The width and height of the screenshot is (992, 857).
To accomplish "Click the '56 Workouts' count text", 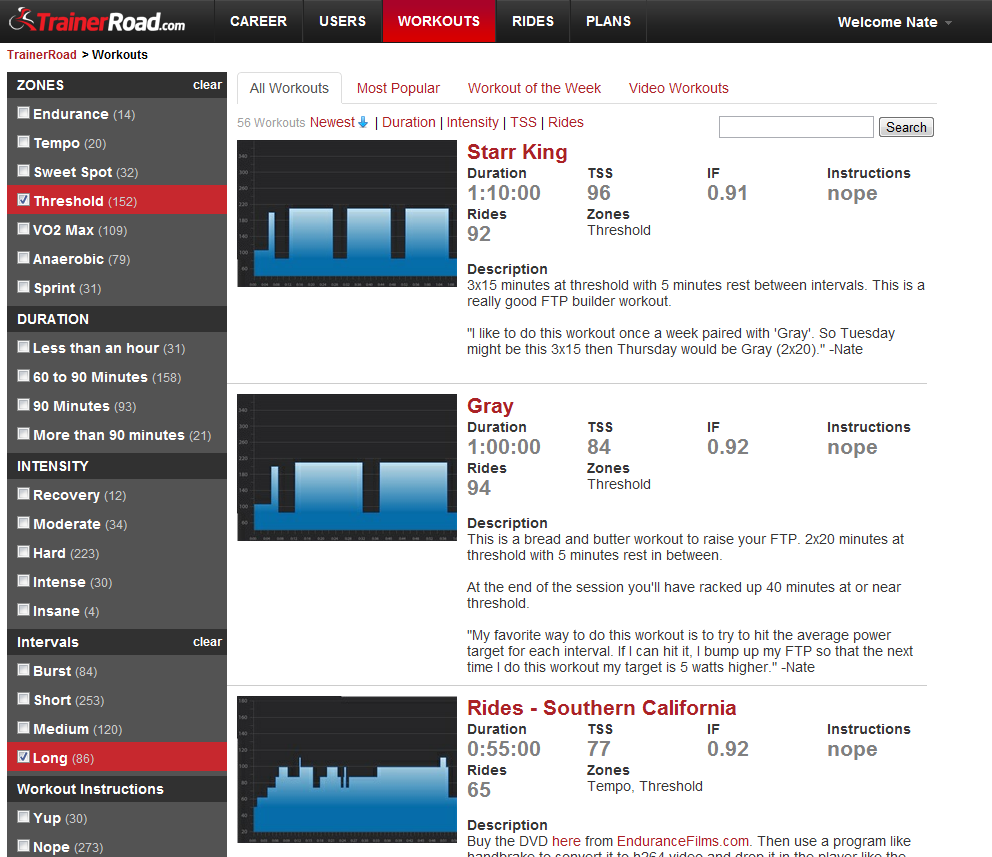I will coord(271,123).
